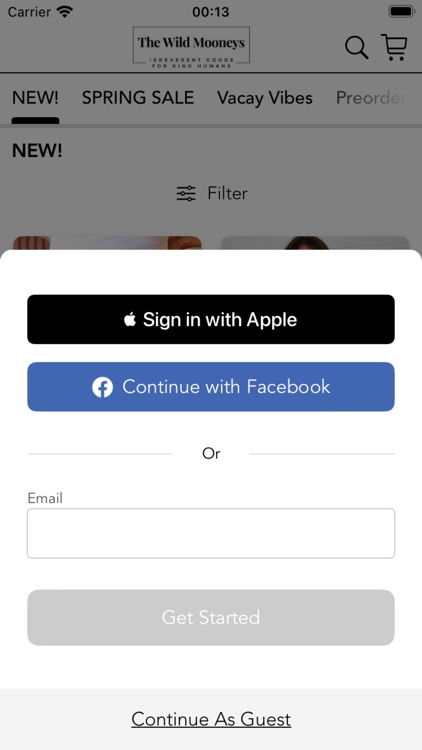The image size is (422, 750).
Task: Tap The Wild Mooneys logo
Action: click(191, 47)
